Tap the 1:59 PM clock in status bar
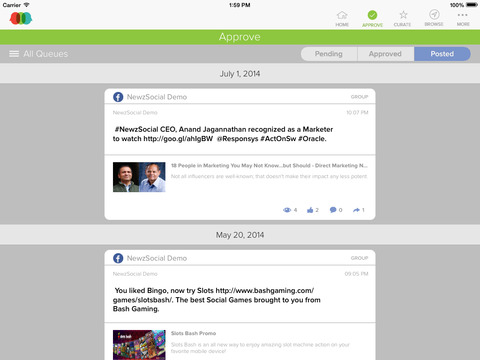The width and height of the screenshot is (480, 360). 240,5
